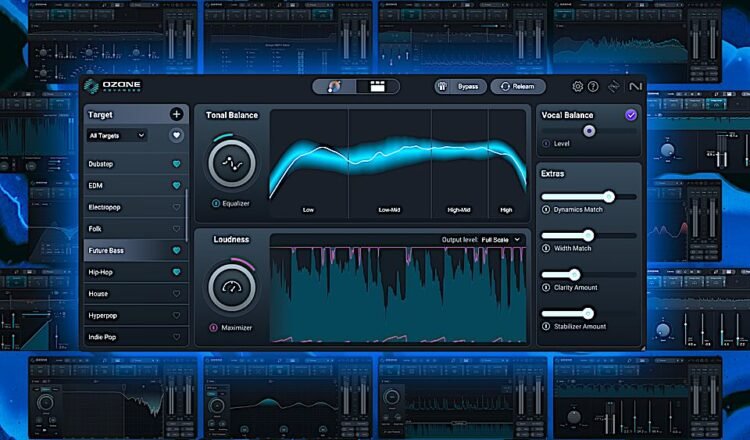Select the Electropop target
The image size is (750, 440).
134,207
